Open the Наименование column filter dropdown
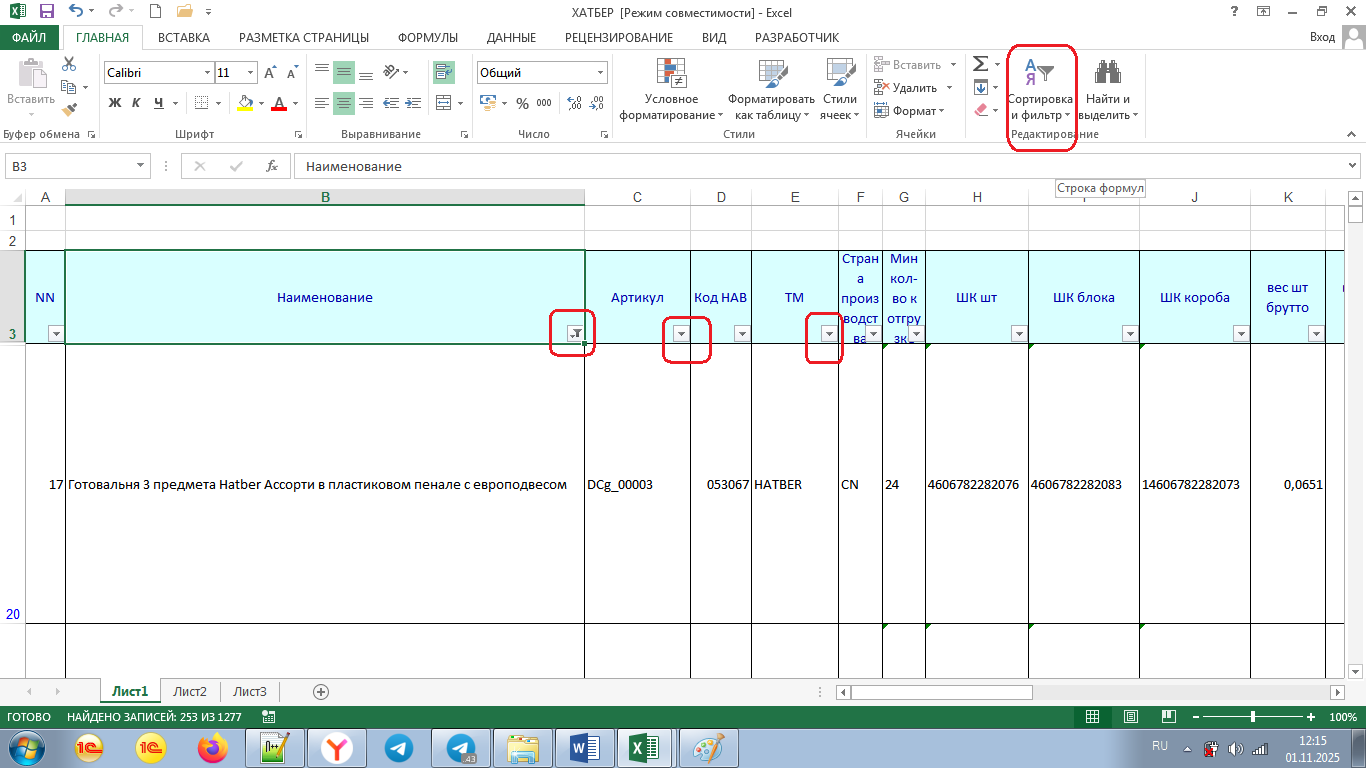 point(575,334)
